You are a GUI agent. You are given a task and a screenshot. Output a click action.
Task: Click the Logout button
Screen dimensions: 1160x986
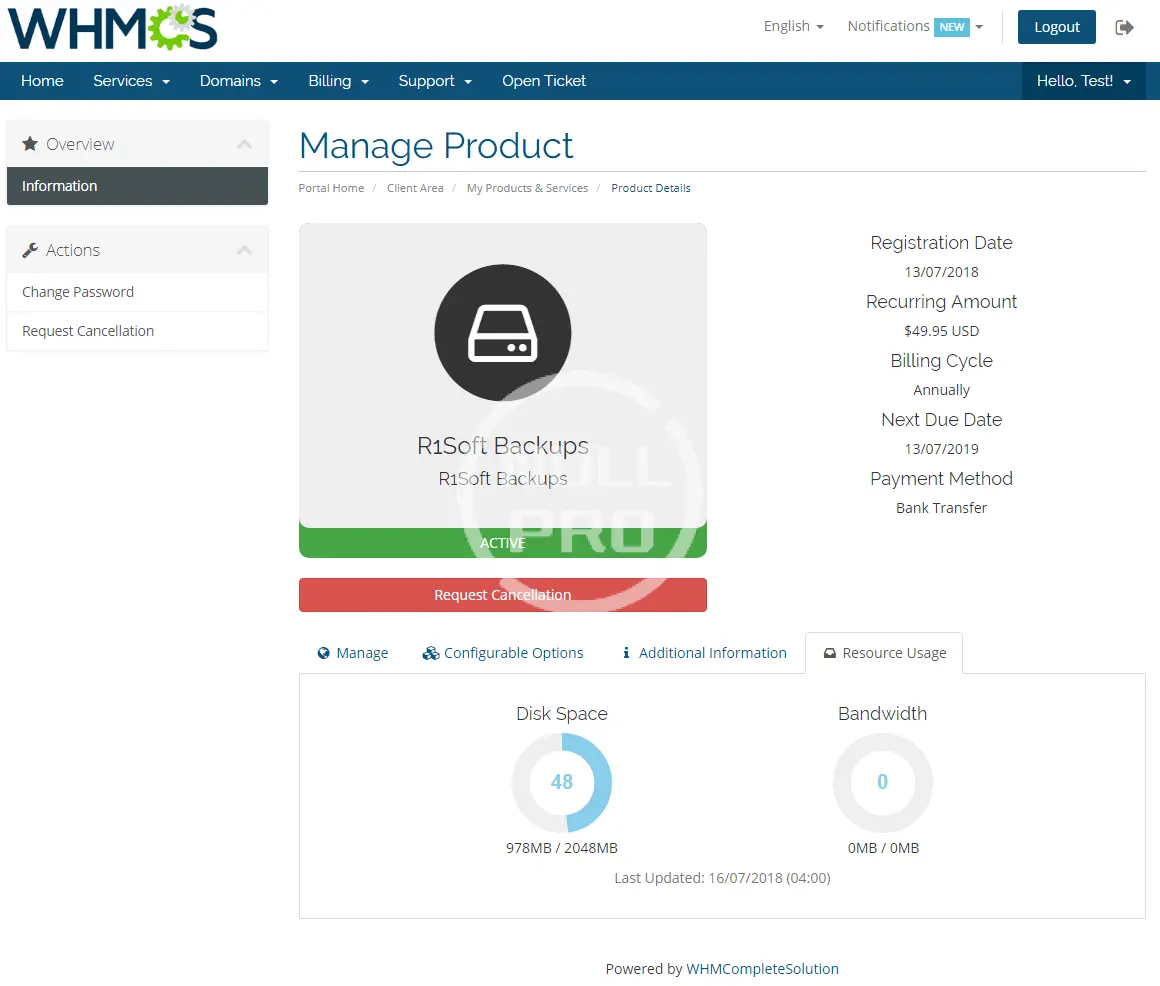[1056, 27]
